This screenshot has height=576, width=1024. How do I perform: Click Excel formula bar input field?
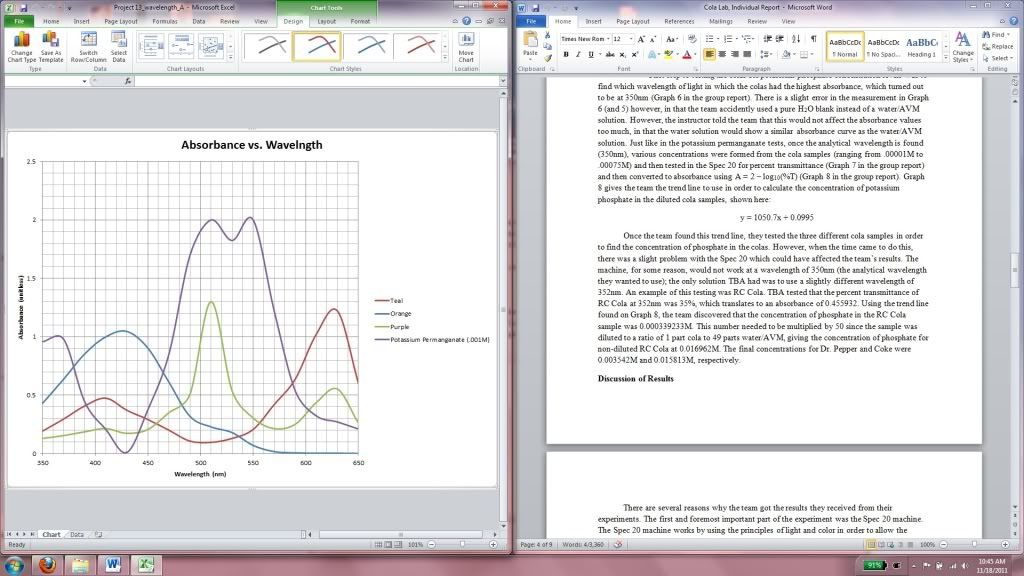tap(317, 81)
